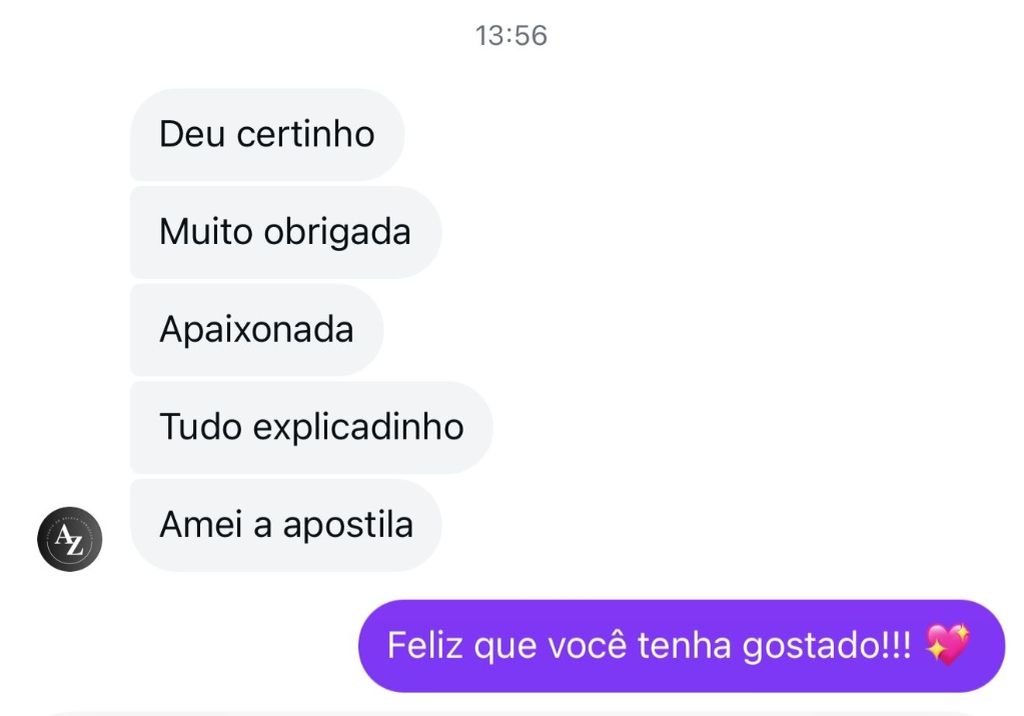Tap the word "Muito" in second message
1024x716 pixels.
click(205, 232)
